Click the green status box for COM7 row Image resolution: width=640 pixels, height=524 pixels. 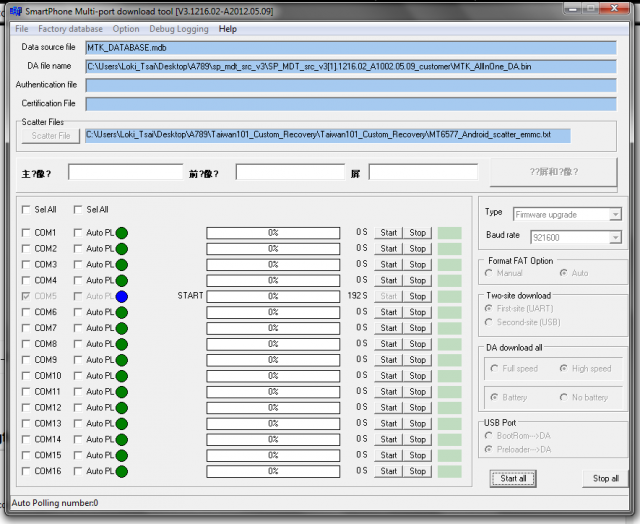pyautogui.click(x=449, y=329)
